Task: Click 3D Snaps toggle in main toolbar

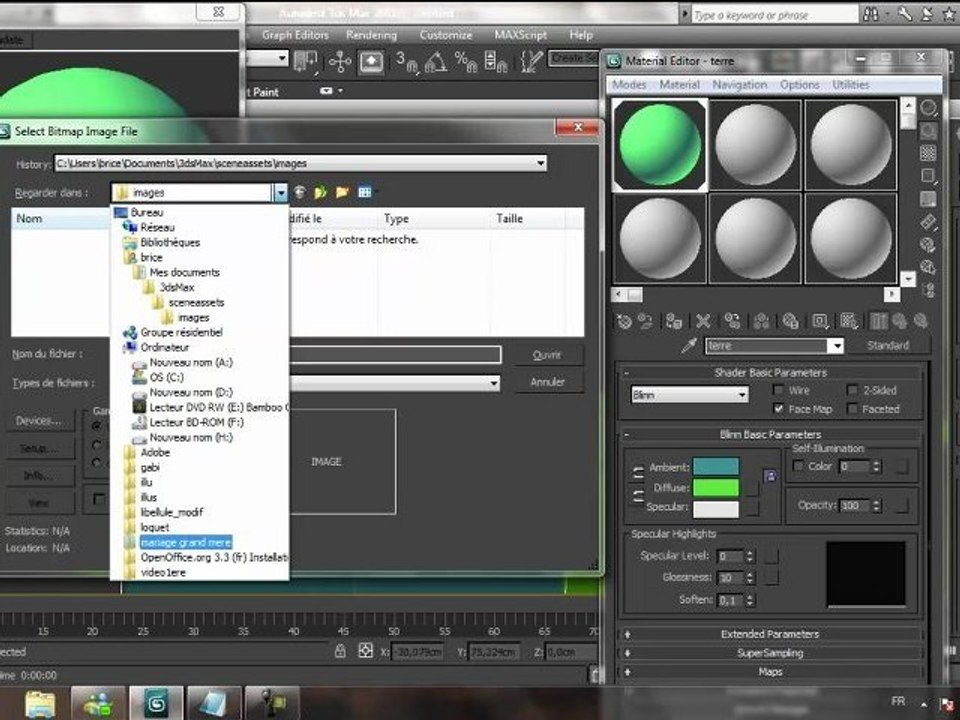Action: coord(407,62)
